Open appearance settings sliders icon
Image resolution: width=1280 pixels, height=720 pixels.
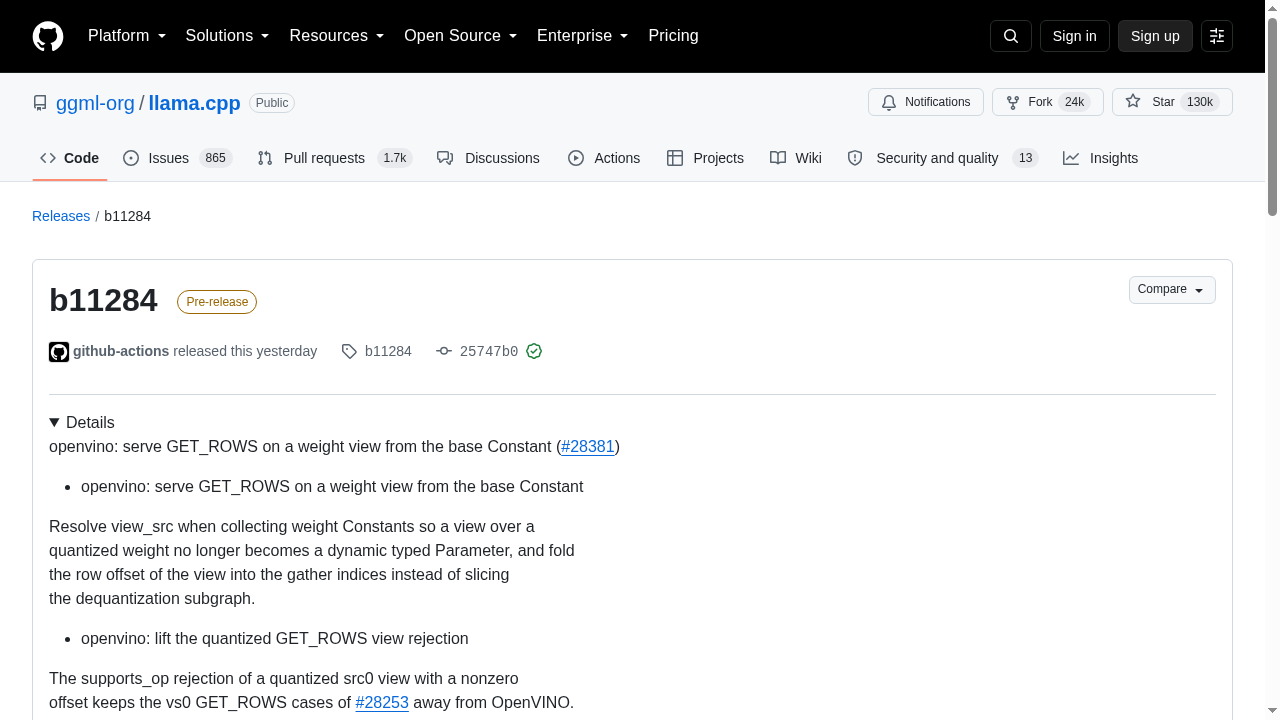(1217, 36)
